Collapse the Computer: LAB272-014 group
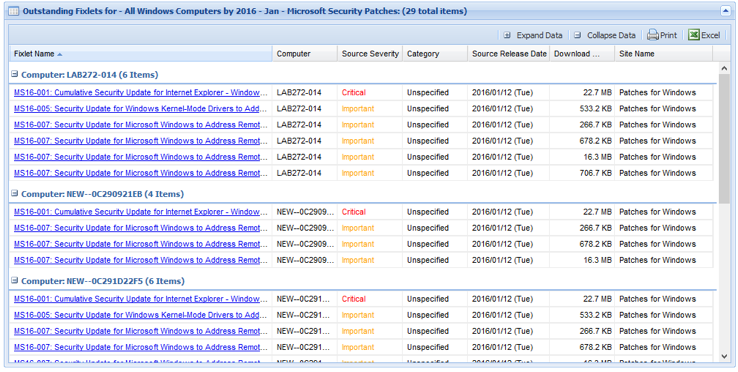The width and height of the screenshot is (738, 372). click(x=15, y=74)
